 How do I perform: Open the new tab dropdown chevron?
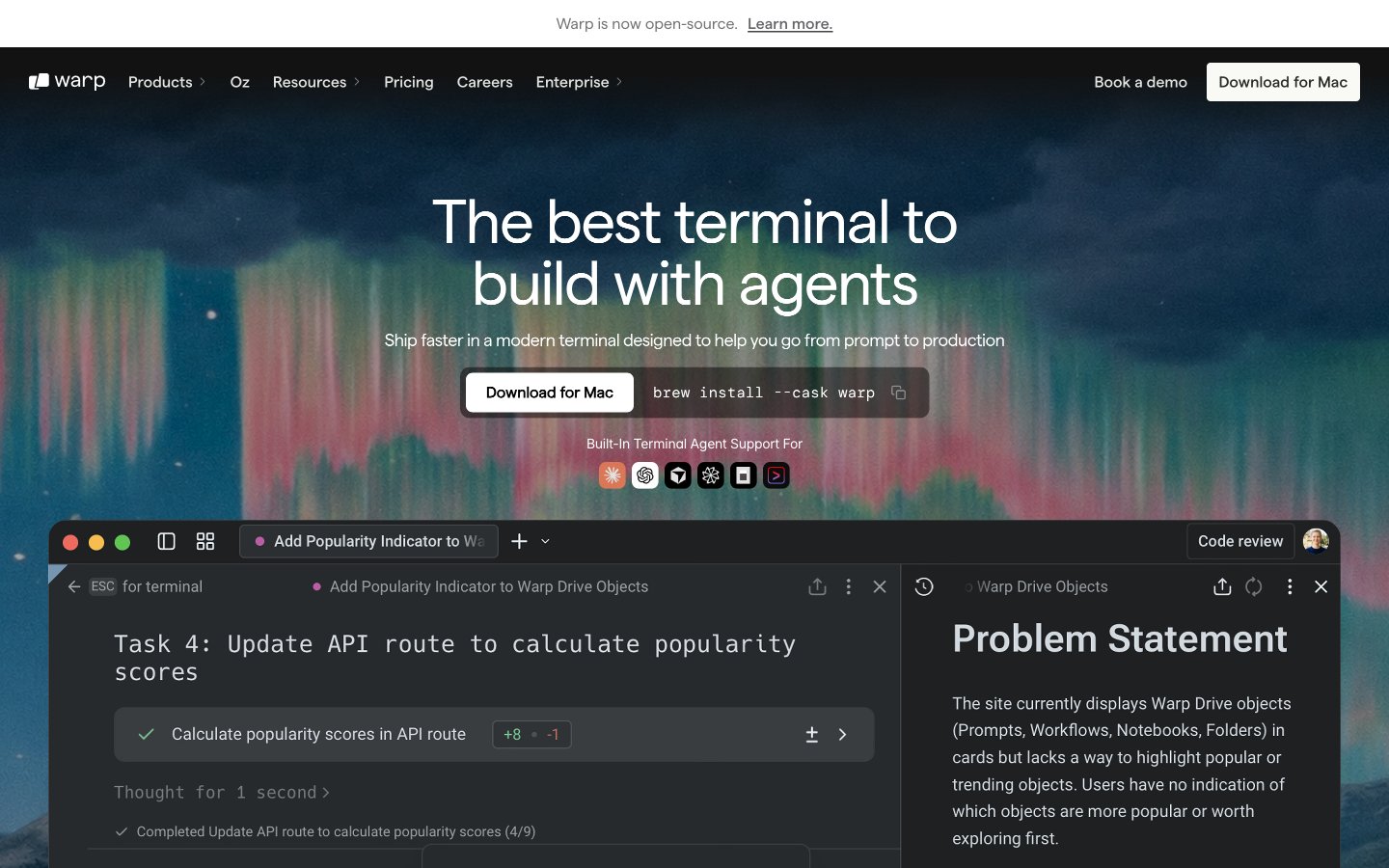[x=545, y=541]
